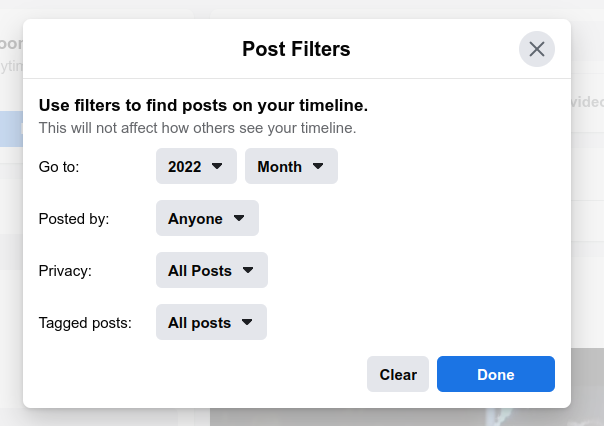Click the caret next to Tagged All posts

[x=247, y=322]
